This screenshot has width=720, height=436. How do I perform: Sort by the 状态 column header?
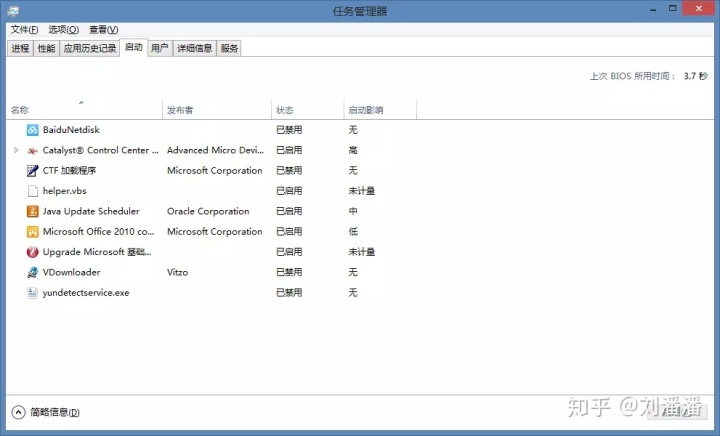point(308,110)
